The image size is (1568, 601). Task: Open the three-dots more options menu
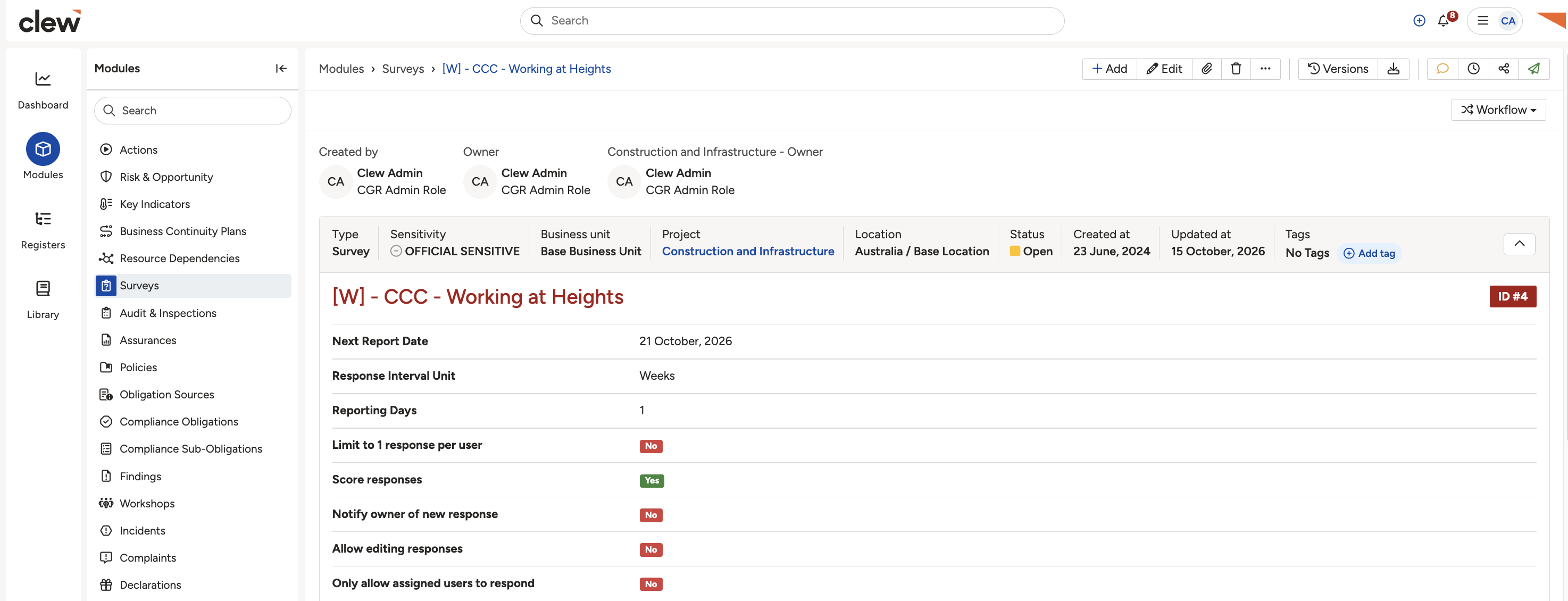click(1265, 69)
